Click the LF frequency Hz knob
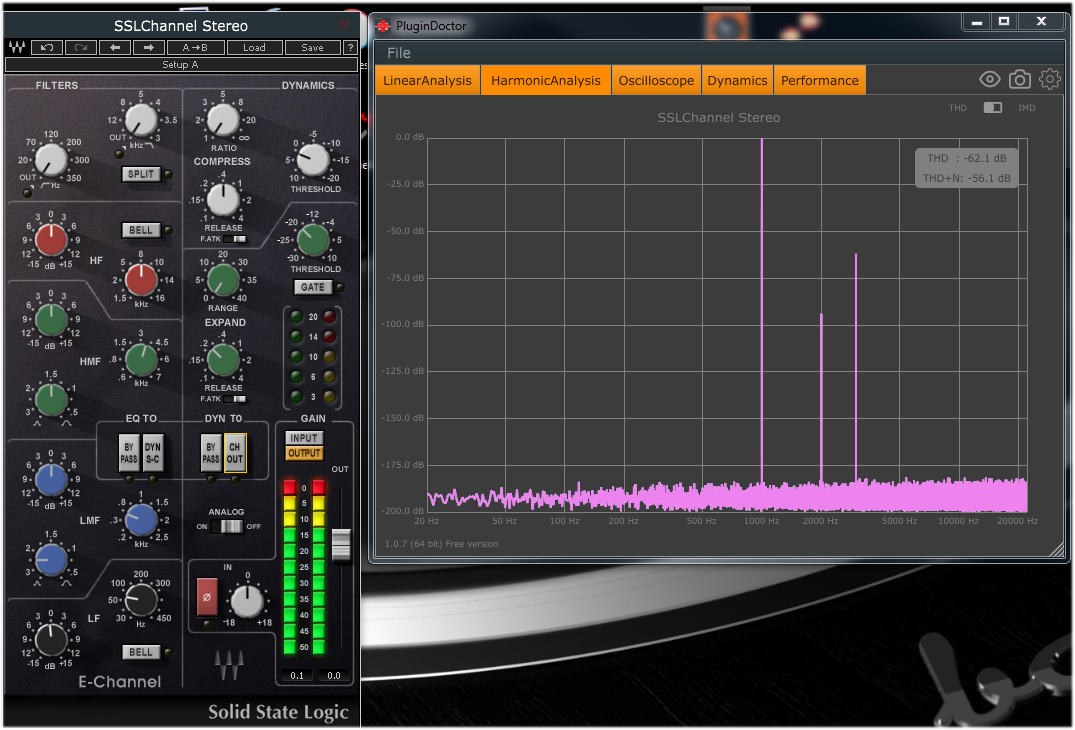Image resolution: width=1075 pixels, height=730 pixels. point(141,600)
